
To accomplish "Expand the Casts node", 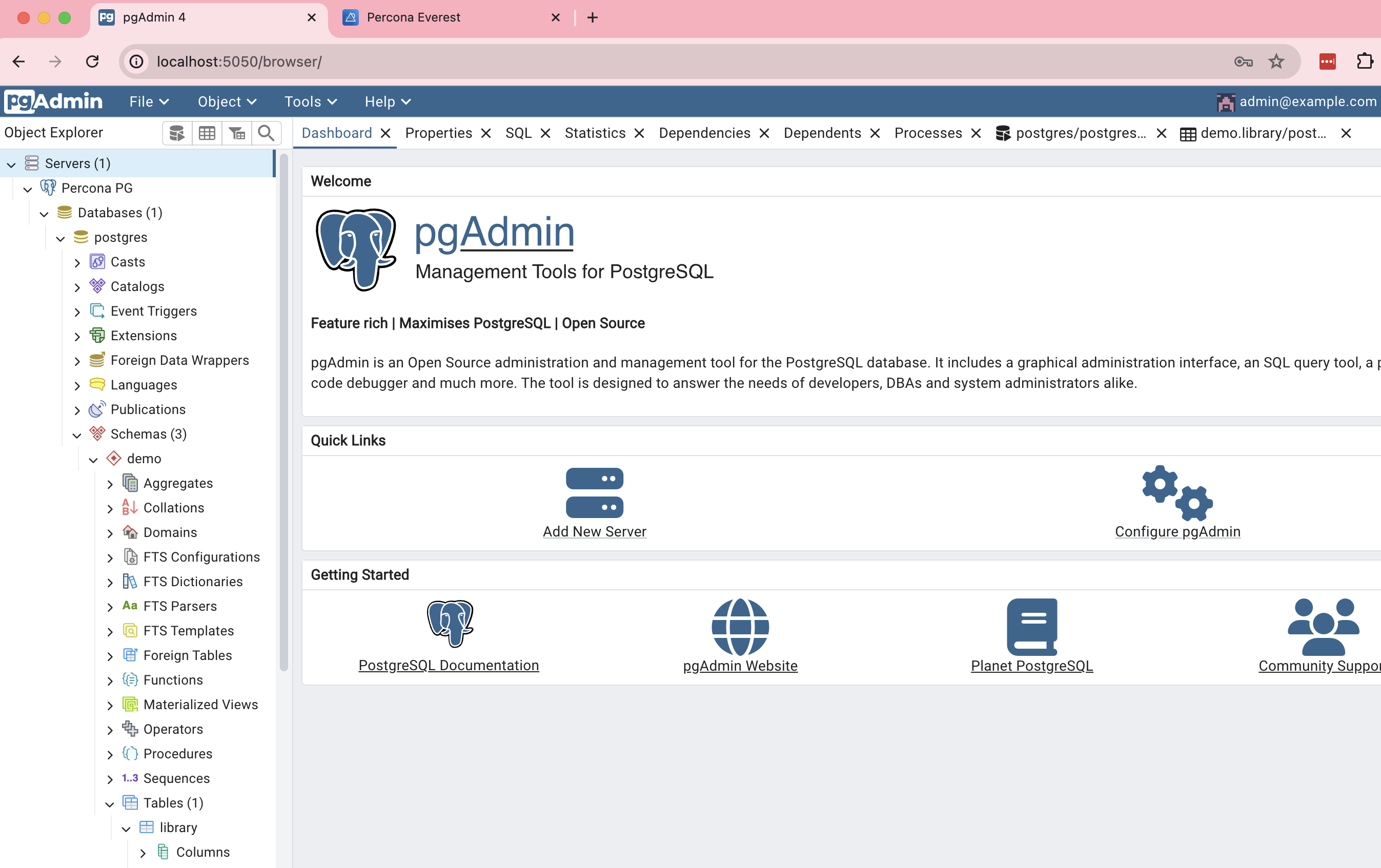I will [78, 261].
